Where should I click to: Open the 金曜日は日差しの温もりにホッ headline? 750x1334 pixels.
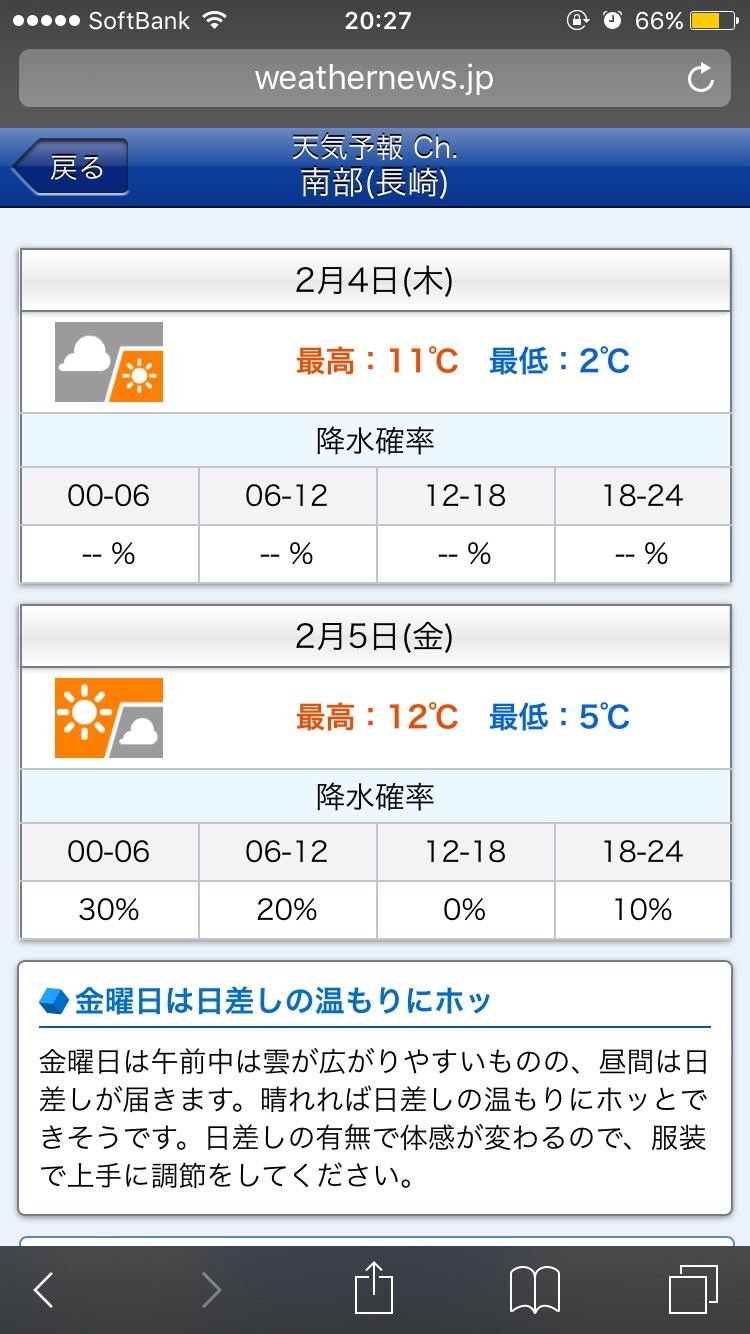point(284,1001)
